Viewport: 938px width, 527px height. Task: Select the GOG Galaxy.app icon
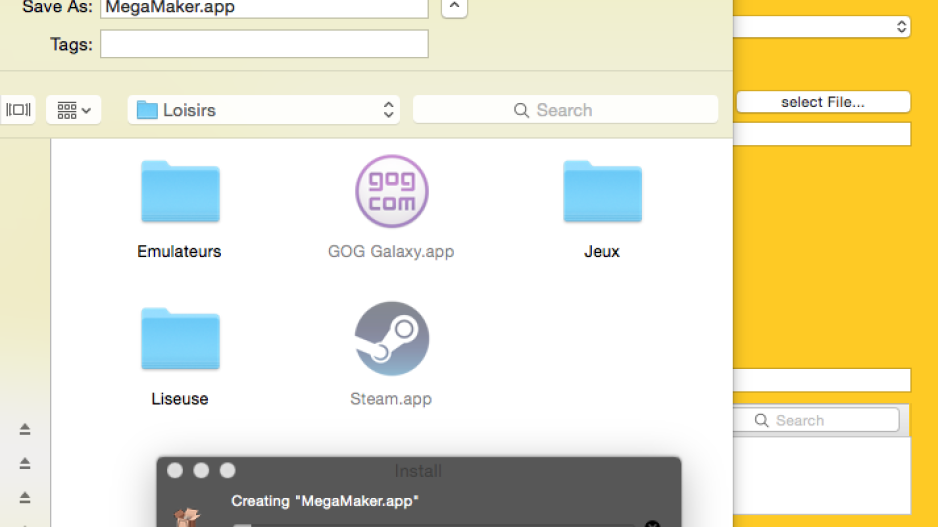392,191
